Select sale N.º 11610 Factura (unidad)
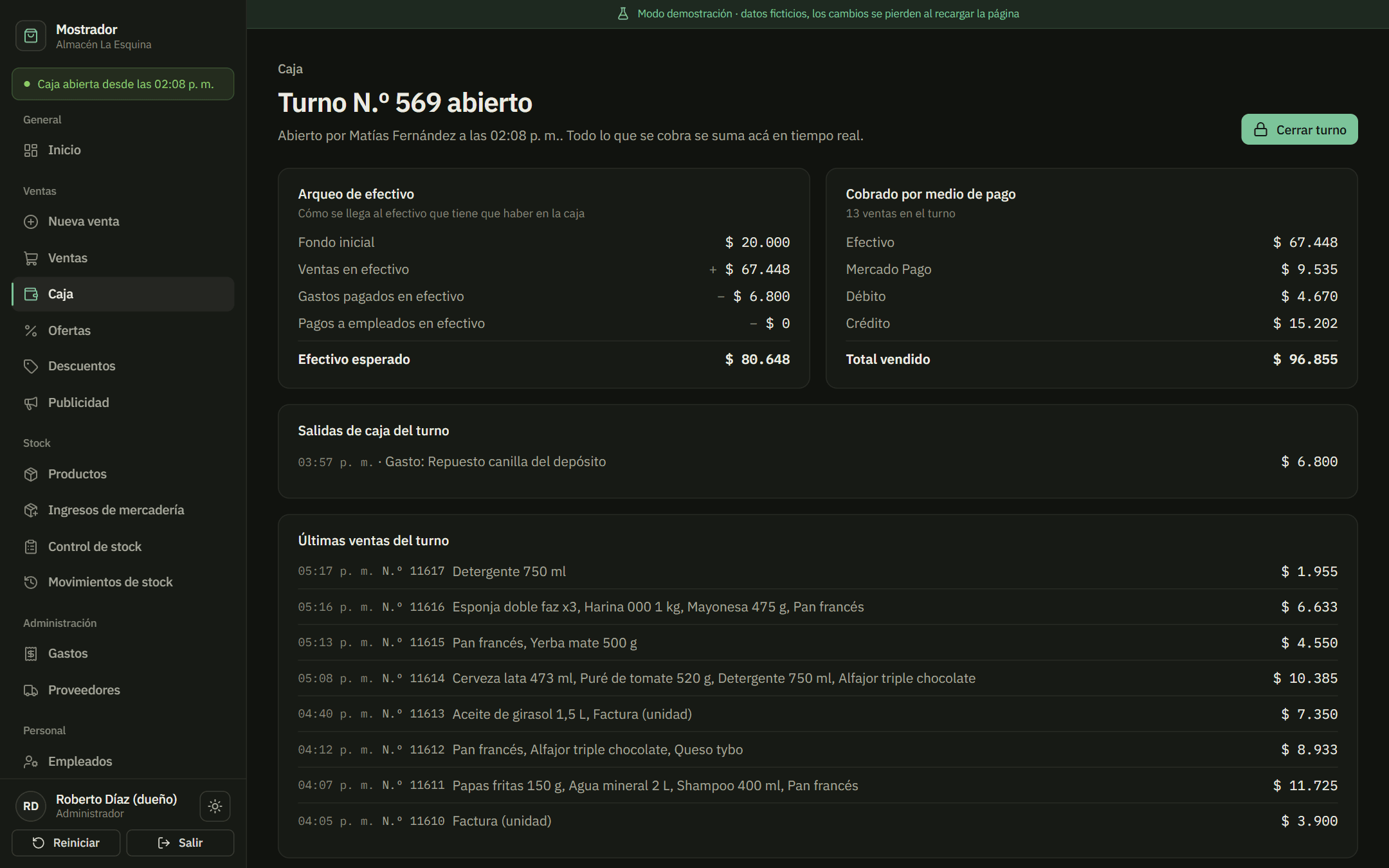The height and width of the screenshot is (868, 1389). click(817, 821)
